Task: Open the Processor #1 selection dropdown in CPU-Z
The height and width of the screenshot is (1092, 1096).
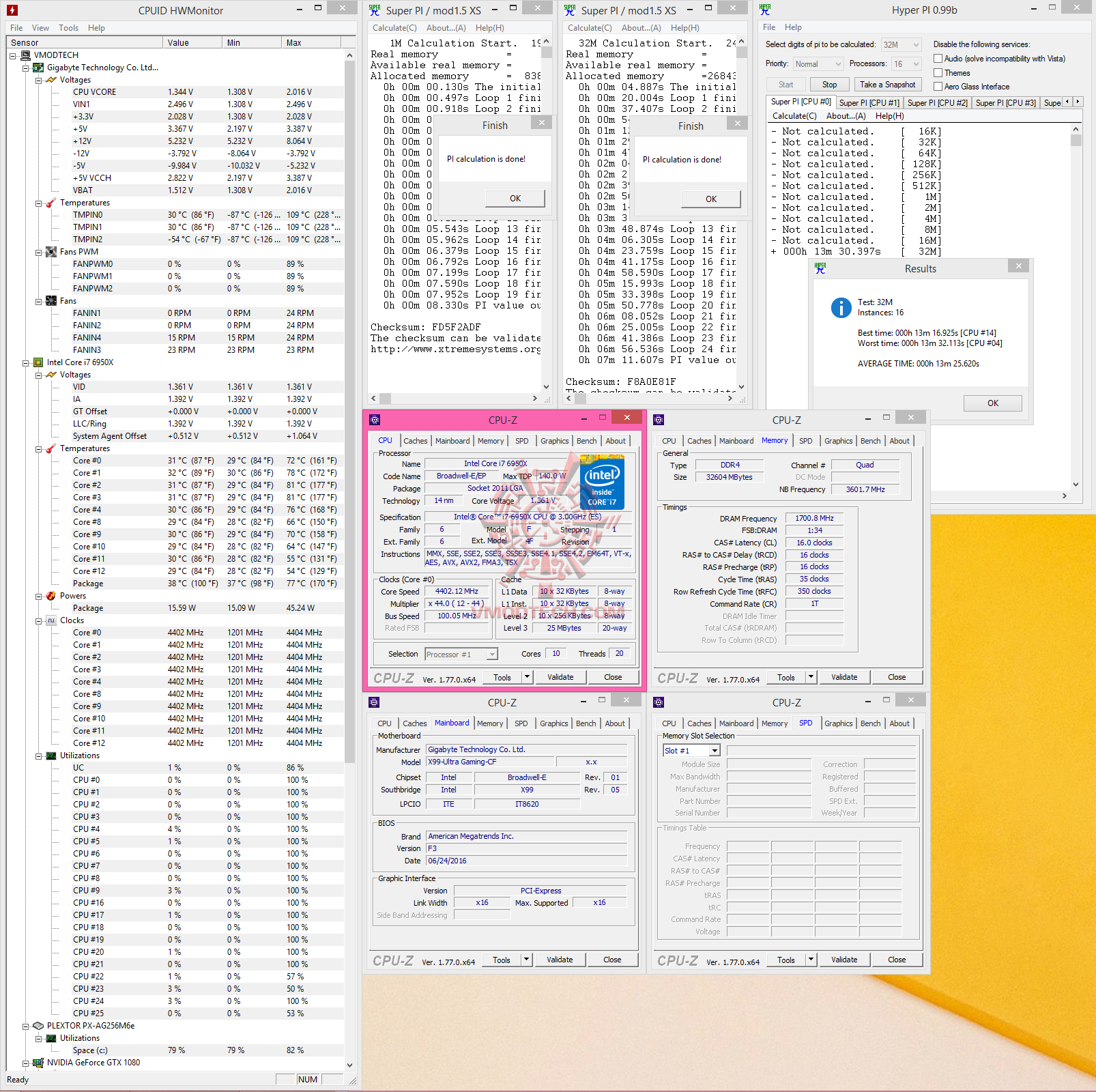Action: click(461, 655)
